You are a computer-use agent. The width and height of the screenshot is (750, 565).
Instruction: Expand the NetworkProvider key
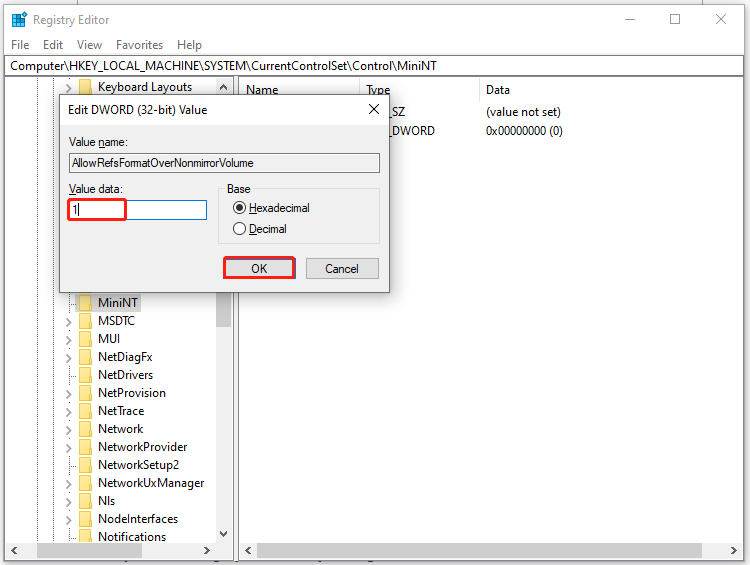pyautogui.click(x=68, y=448)
